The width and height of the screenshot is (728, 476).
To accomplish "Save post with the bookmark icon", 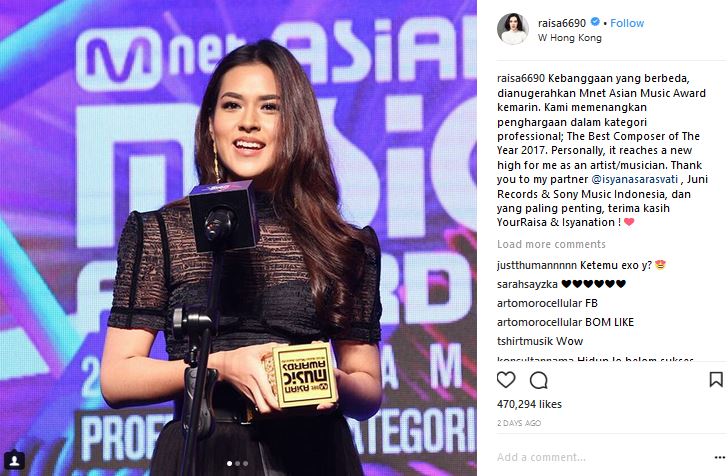I will click(716, 379).
